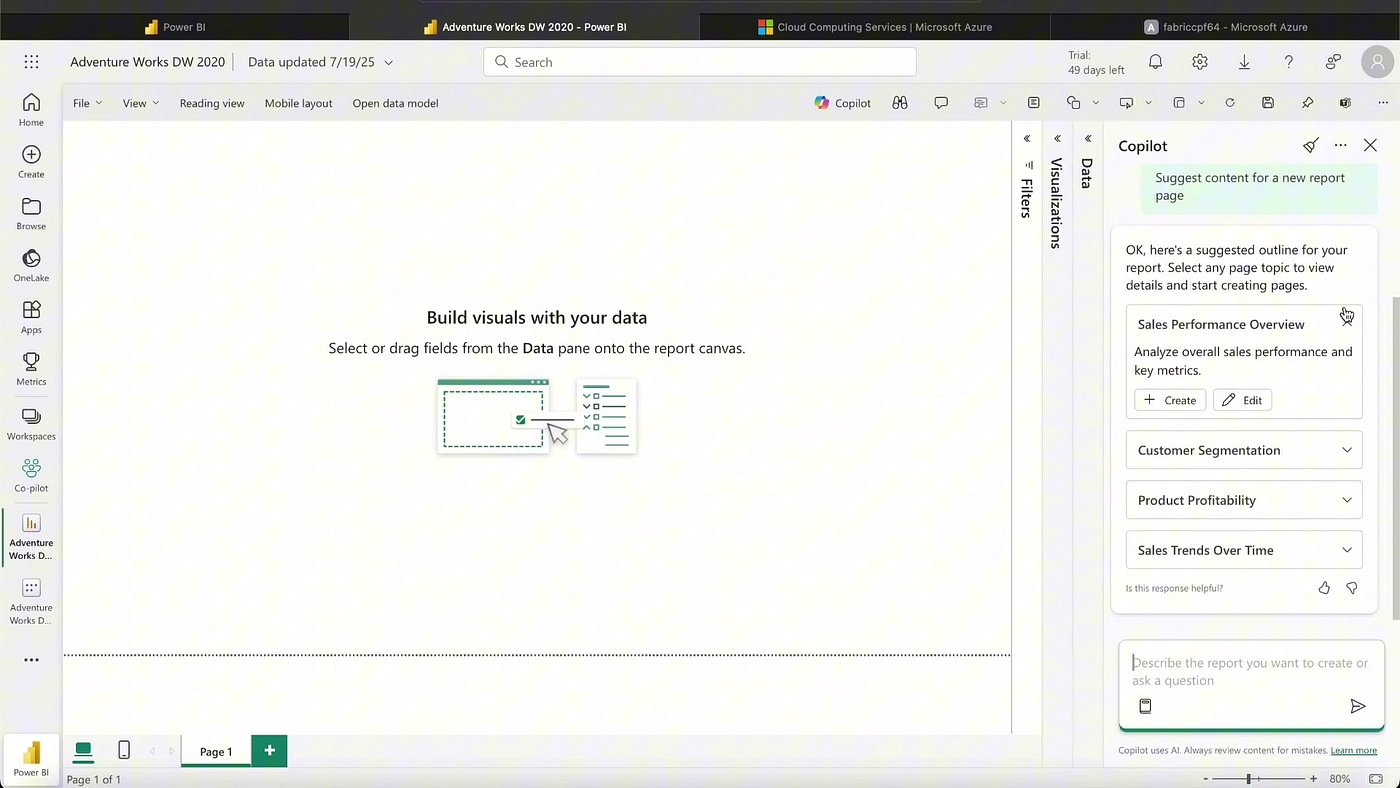Image resolution: width=1400 pixels, height=788 pixels.
Task: Add a new report page
Action: click(269, 751)
